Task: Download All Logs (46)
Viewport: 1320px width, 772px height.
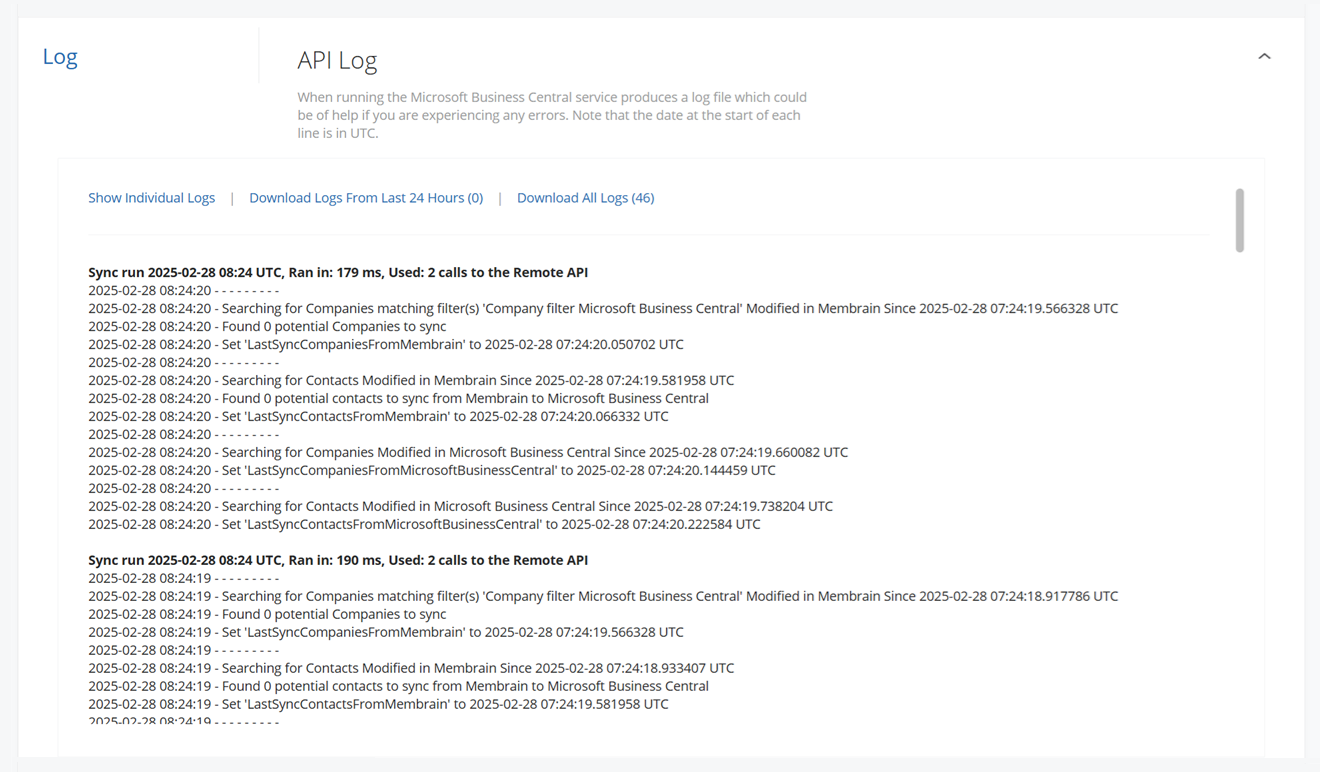Action: [585, 198]
